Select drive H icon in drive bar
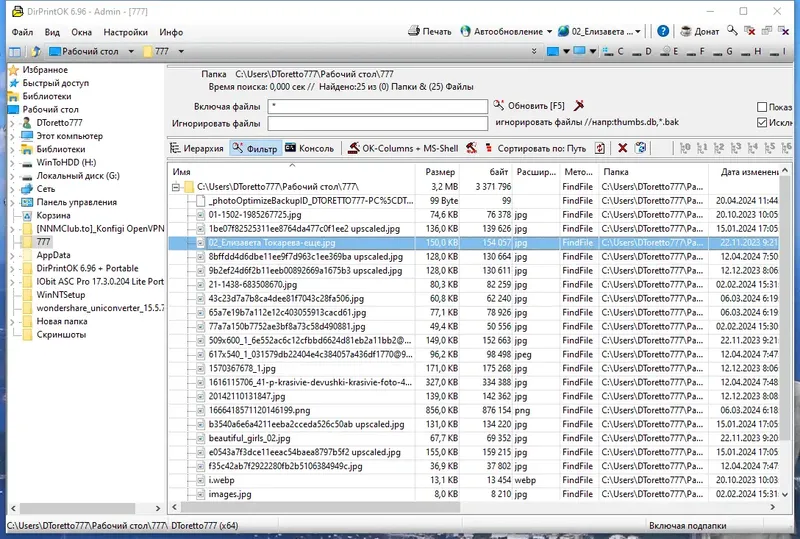This screenshot has height=539, width=800. (x=746, y=51)
